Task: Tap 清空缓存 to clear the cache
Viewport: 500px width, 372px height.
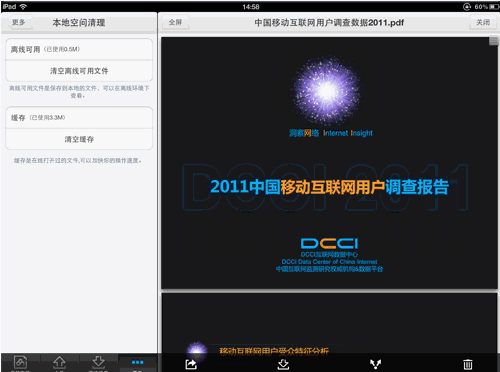Action: click(79, 139)
